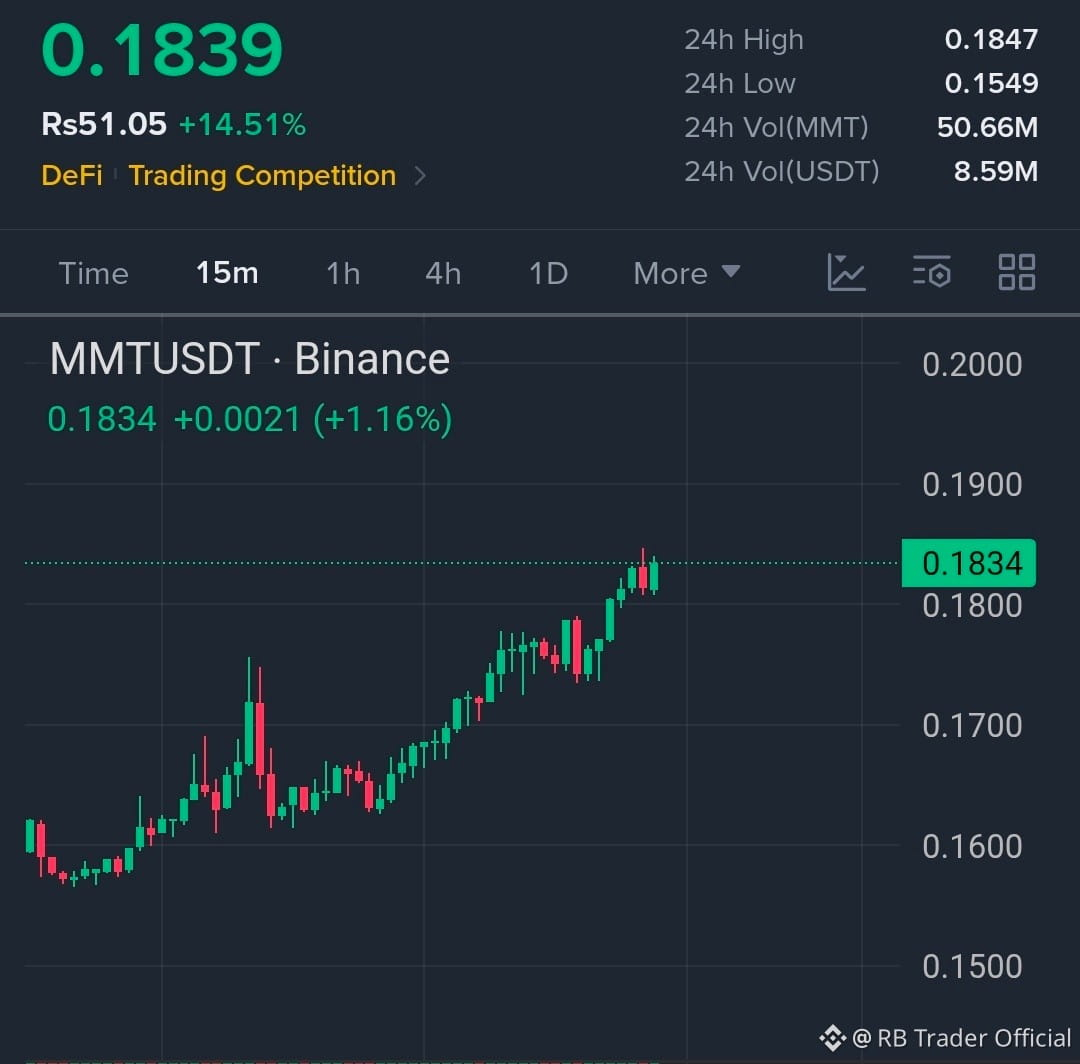Click the +0.0021 (+1.16%) chart change
The width and height of the screenshot is (1080, 1064).
313,419
